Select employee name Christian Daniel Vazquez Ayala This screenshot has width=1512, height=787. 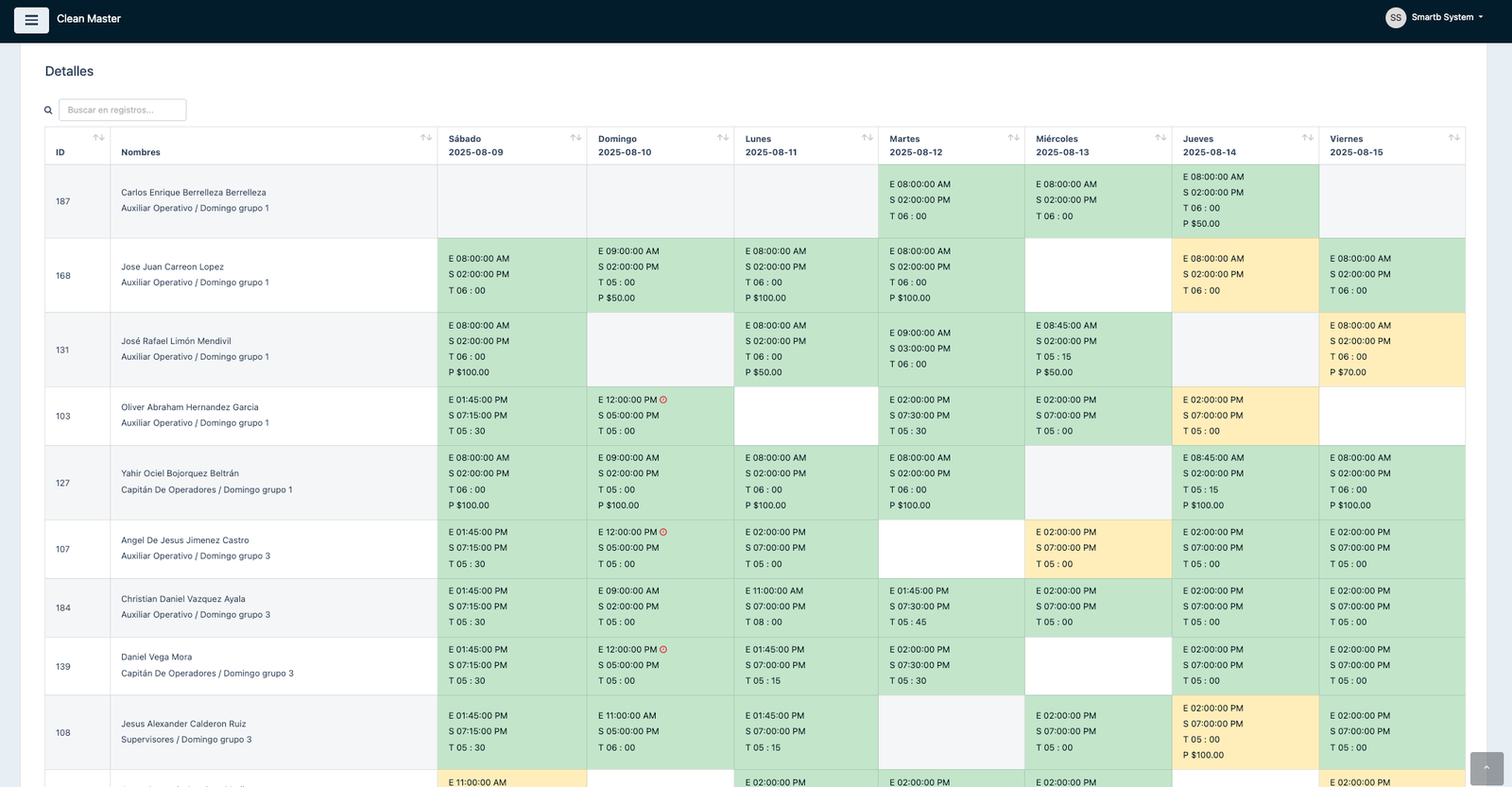[x=183, y=599]
